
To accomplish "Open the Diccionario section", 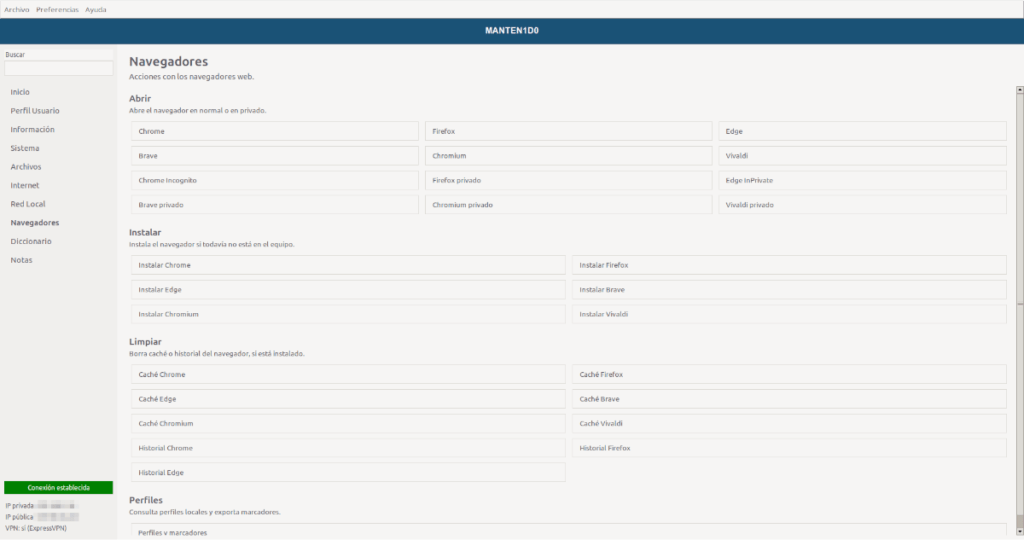I will 31,242.
